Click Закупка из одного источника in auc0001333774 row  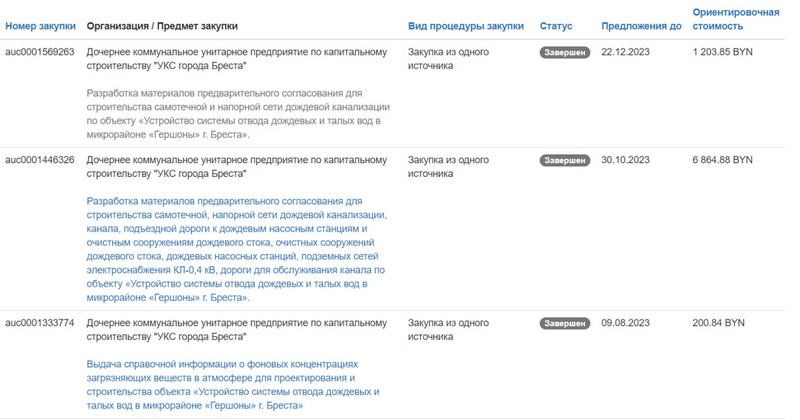(448, 330)
